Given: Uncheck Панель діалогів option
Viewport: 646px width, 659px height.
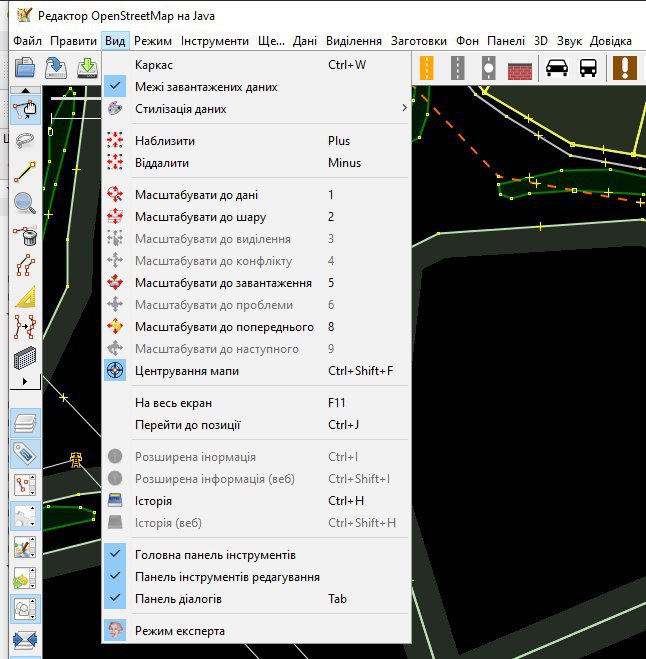Looking at the screenshot, I should click(x=256, y=598).
